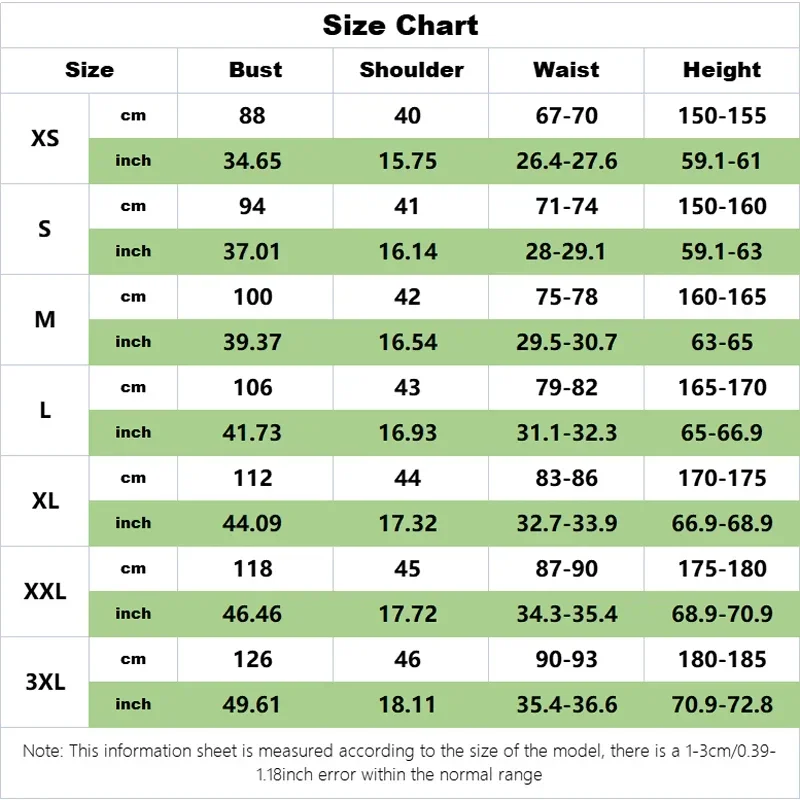Click 3XL height inch value 70.9-72.8
The width and height of the screenshot is (800, 800).
click(x=722, y=705)
